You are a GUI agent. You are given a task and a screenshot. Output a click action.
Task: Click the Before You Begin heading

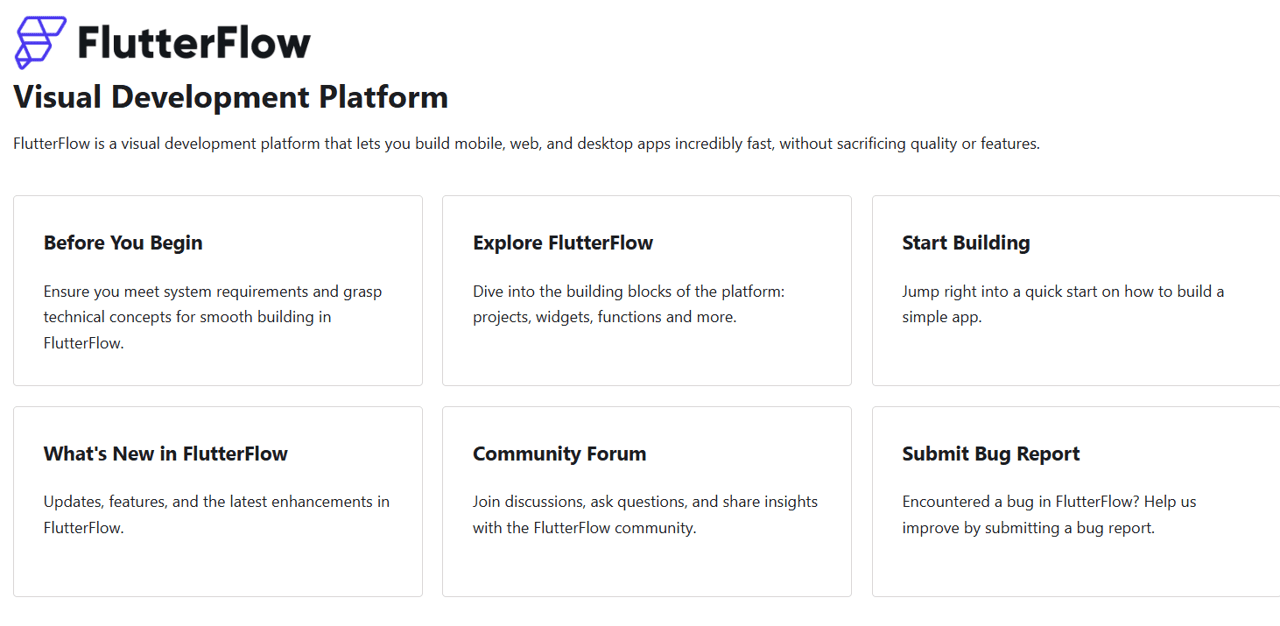point(123,243)
